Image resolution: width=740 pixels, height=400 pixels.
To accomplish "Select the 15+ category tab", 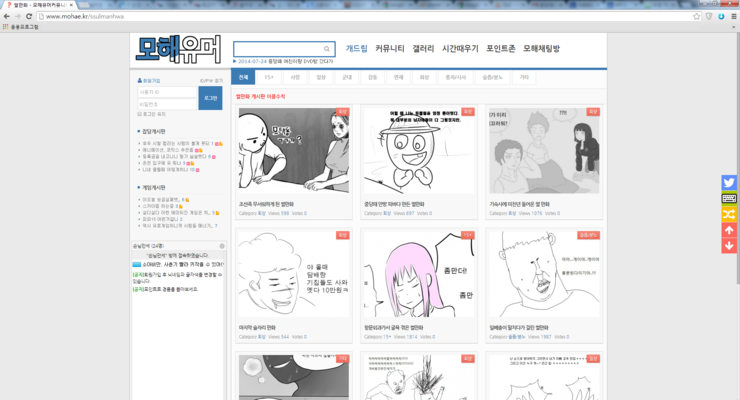I will [x=269, y=77].
